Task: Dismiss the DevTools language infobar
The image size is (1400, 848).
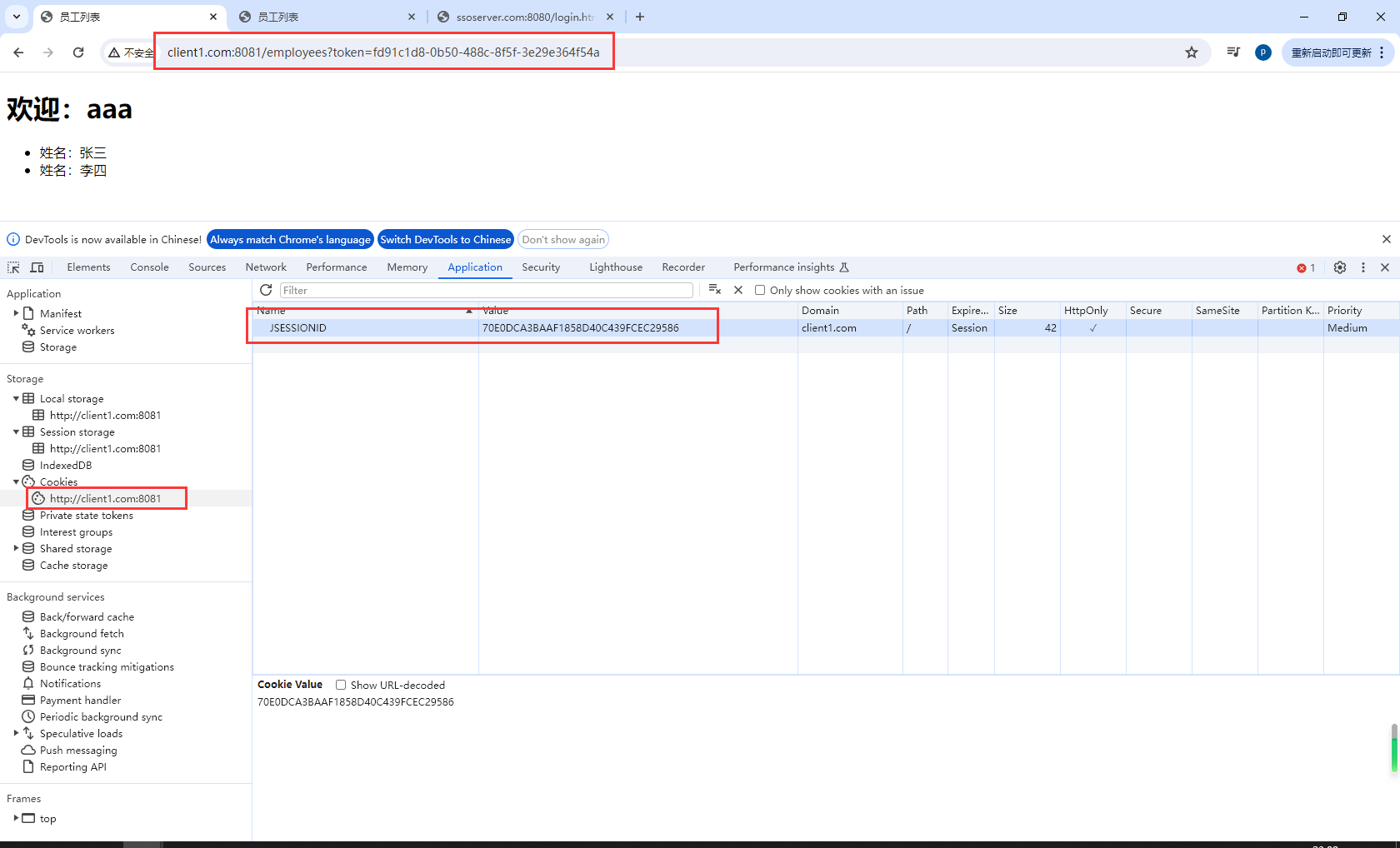Action: 1387,239
